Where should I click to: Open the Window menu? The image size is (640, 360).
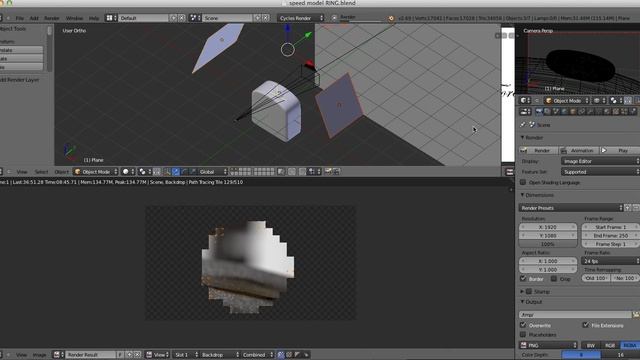74,18
